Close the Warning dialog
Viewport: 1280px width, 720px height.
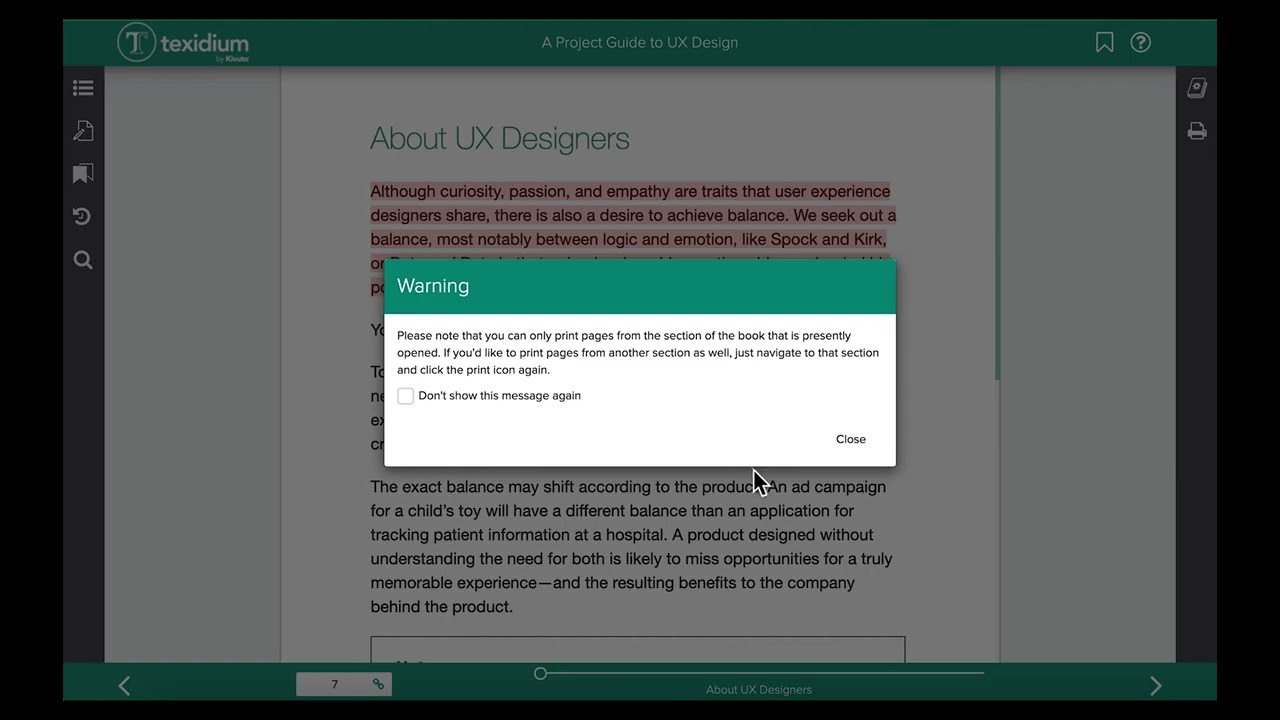coord(851,439)
